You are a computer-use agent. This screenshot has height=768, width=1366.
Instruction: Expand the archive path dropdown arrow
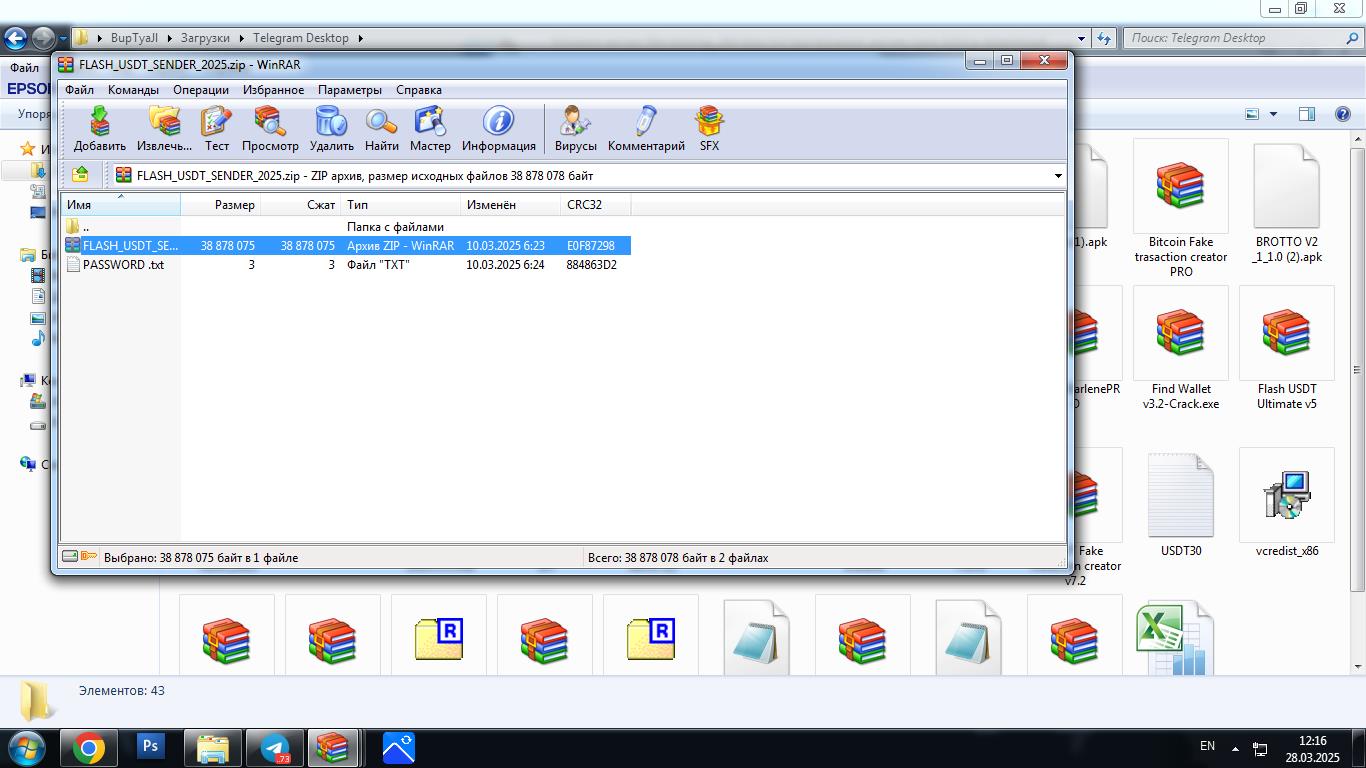(x=1057, y=175)
